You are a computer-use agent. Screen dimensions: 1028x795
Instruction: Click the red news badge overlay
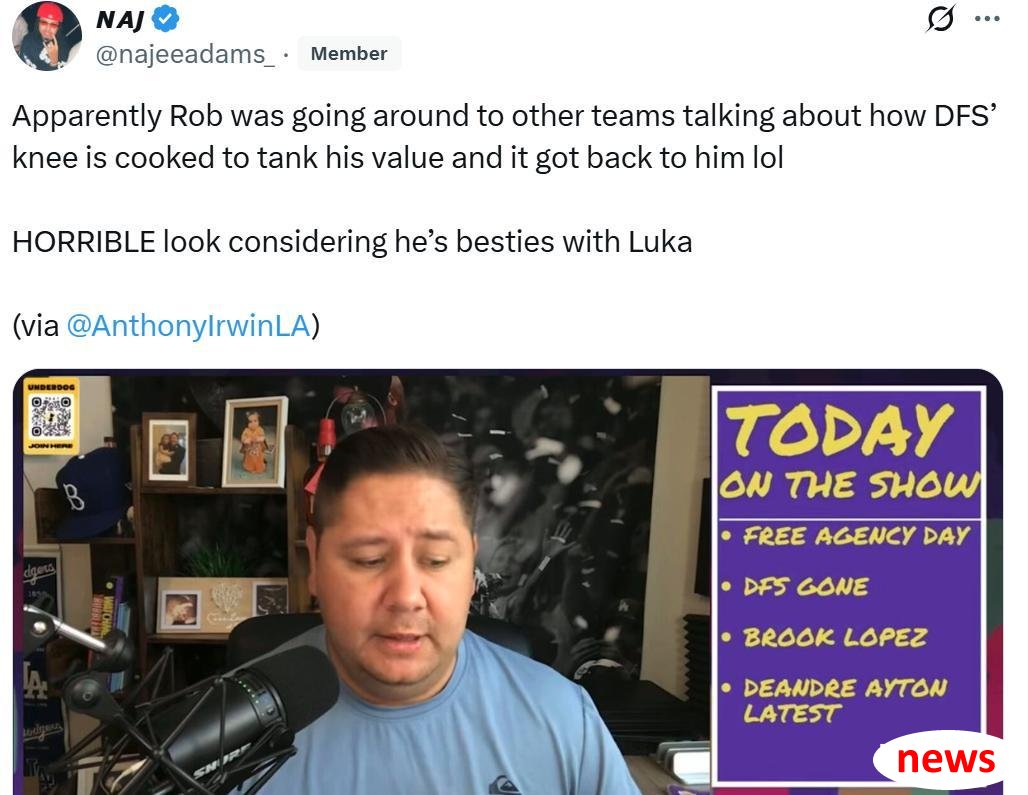pos(941,759)
